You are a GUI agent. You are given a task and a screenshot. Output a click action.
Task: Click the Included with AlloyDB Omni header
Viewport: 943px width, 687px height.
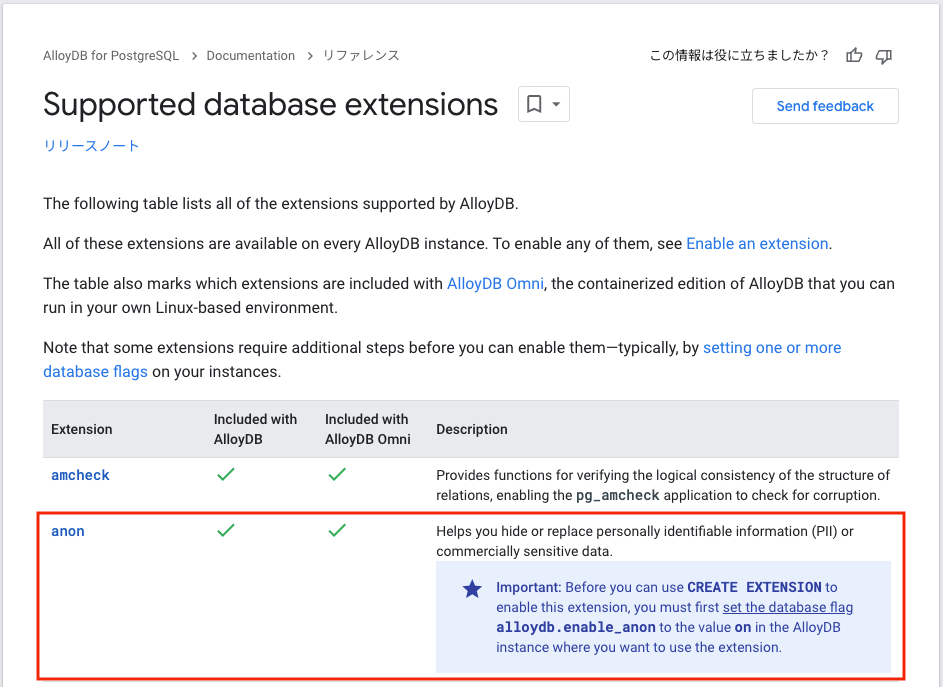click(x=367, y=429)
